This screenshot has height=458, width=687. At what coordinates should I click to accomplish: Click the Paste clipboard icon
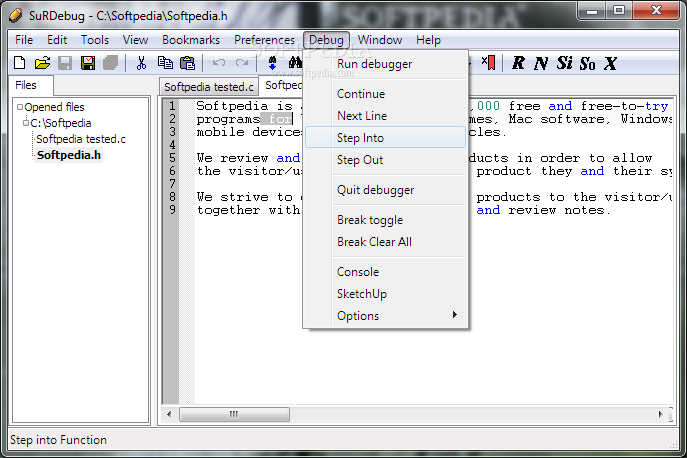click(188, 63)
